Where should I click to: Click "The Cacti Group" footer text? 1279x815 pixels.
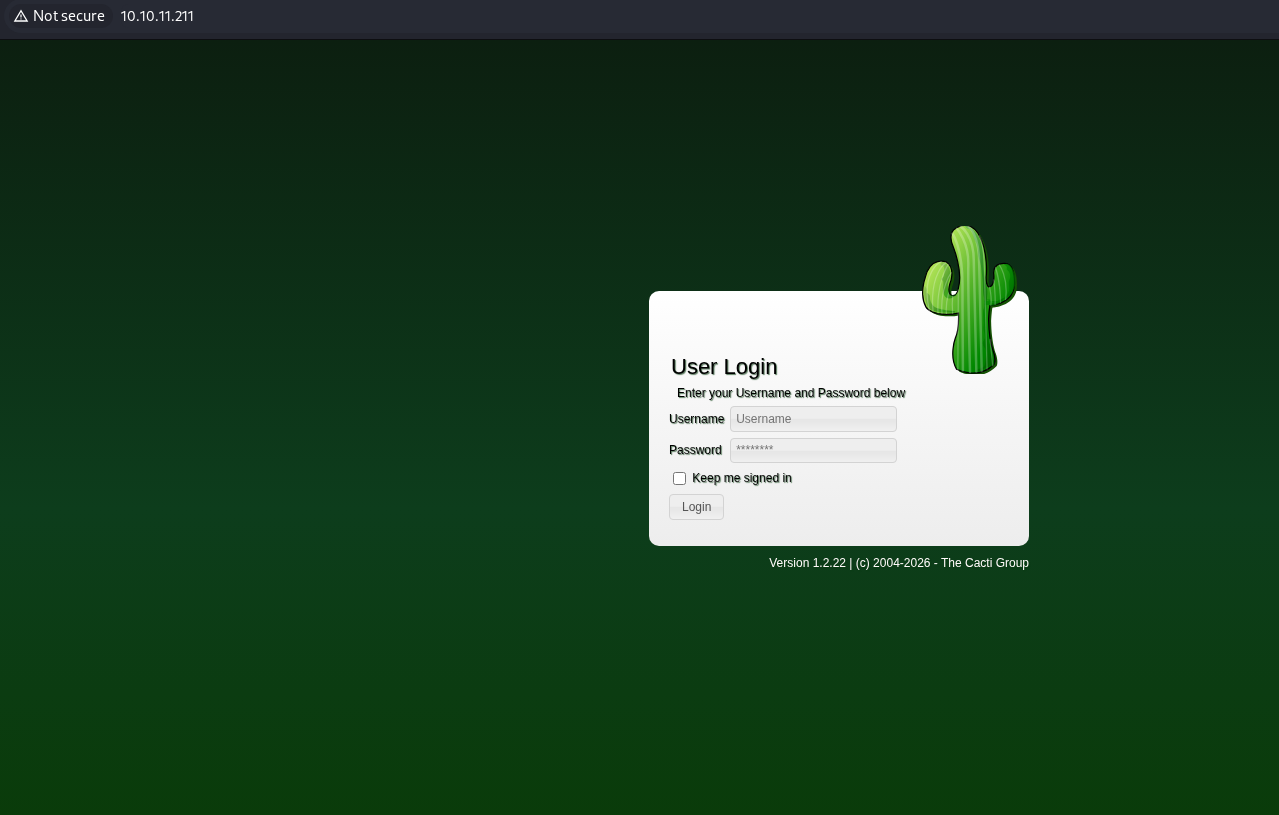click(x=984, y=563)
